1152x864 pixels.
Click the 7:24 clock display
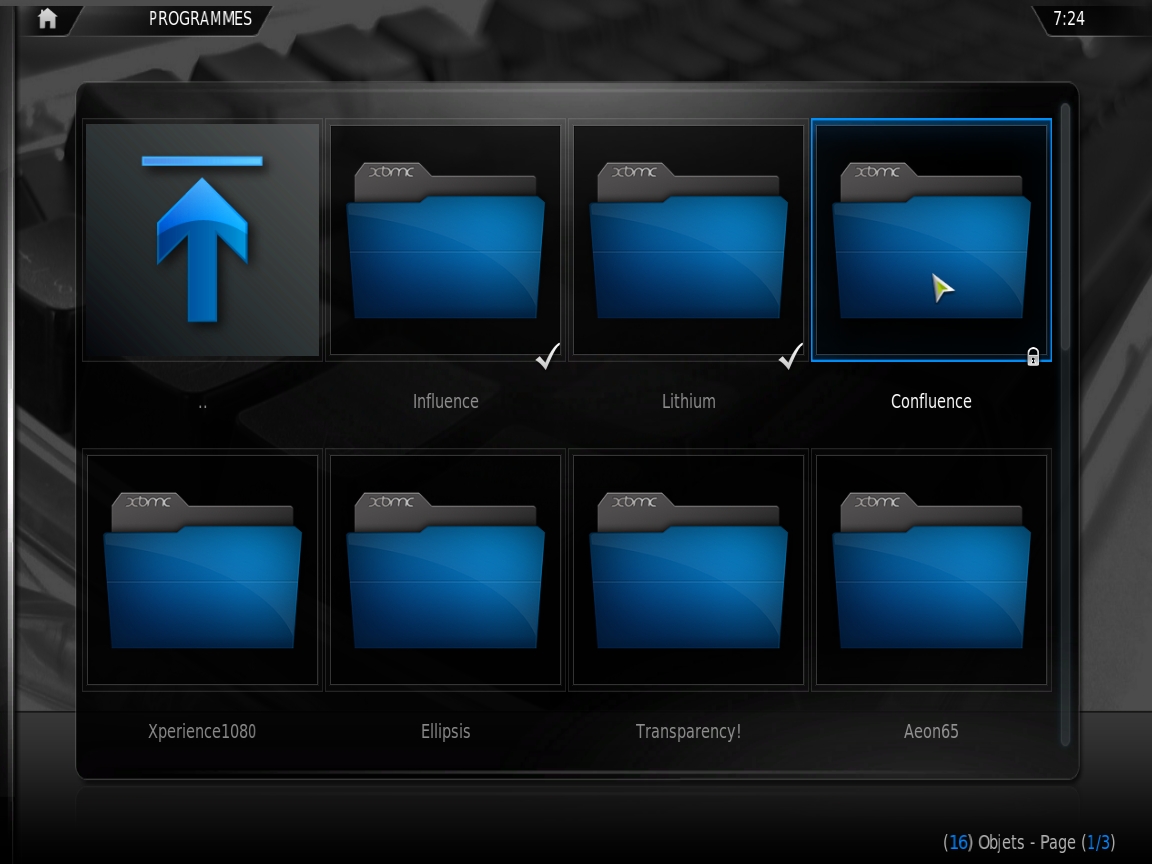pos(1069,19)
